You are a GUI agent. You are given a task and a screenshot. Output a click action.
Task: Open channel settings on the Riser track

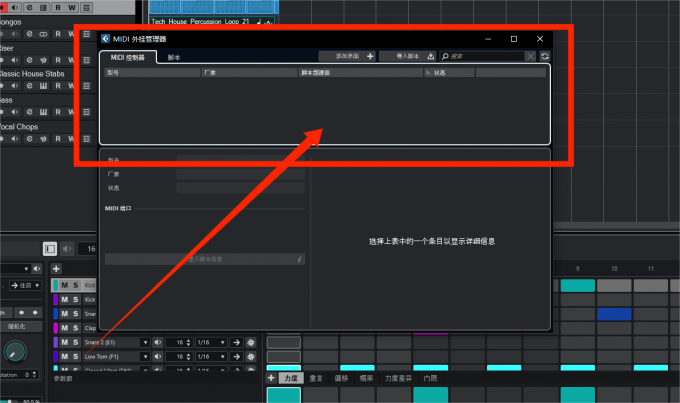click(x=29, y=60)
